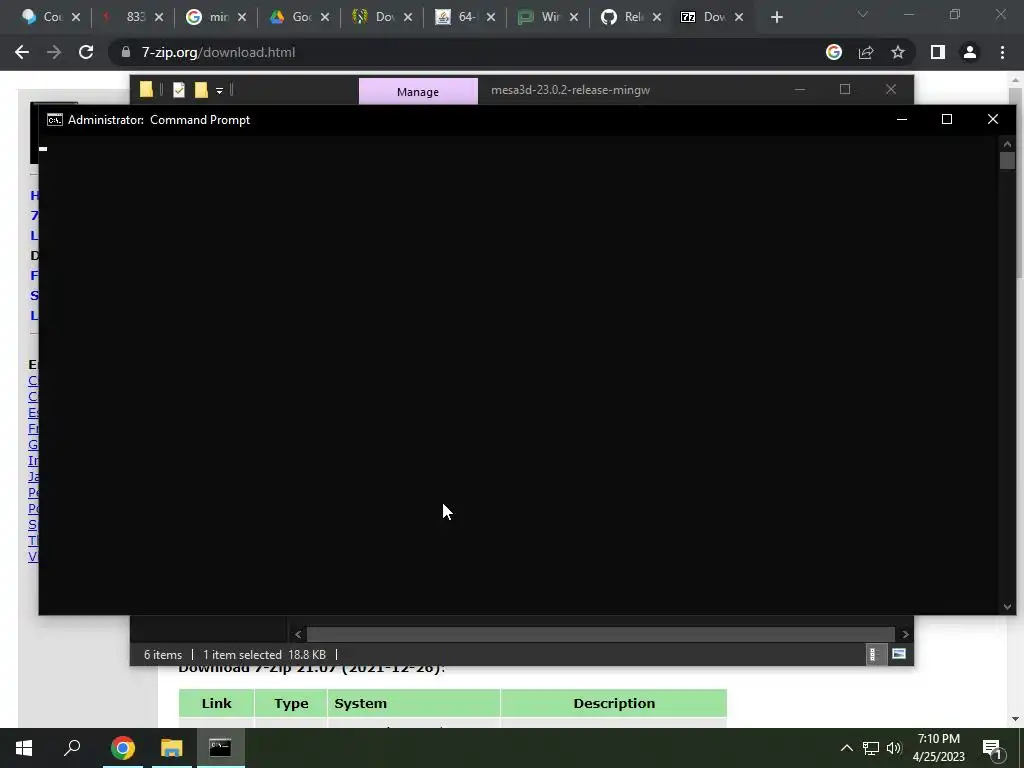This screenshot has height=768, width=1024.
Task: Share this page using the share icon
Action: tap(866, 52)
